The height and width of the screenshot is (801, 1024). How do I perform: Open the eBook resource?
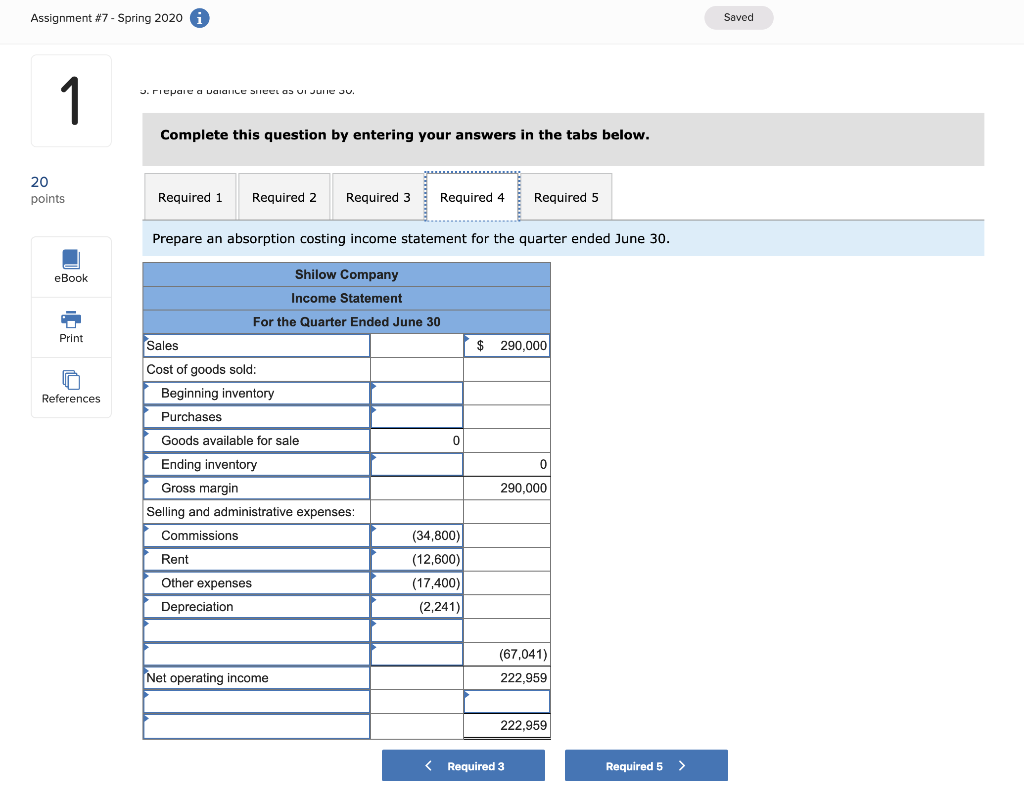point(70,266)
